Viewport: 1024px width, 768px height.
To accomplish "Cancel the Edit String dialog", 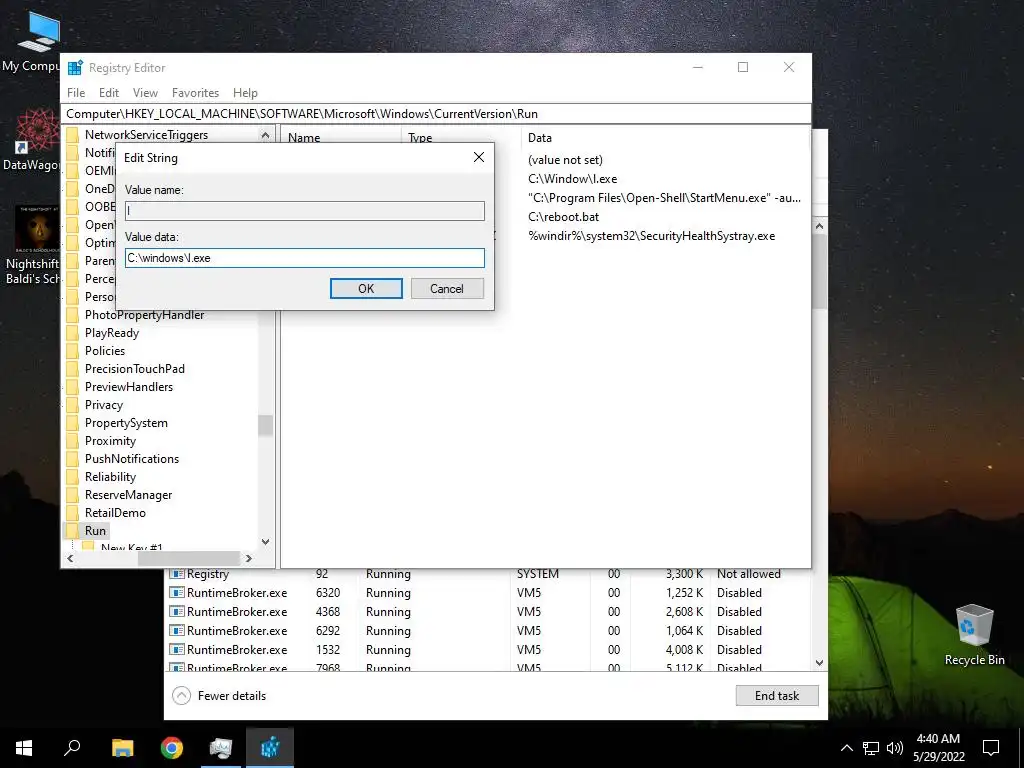I will click(447, 289).
